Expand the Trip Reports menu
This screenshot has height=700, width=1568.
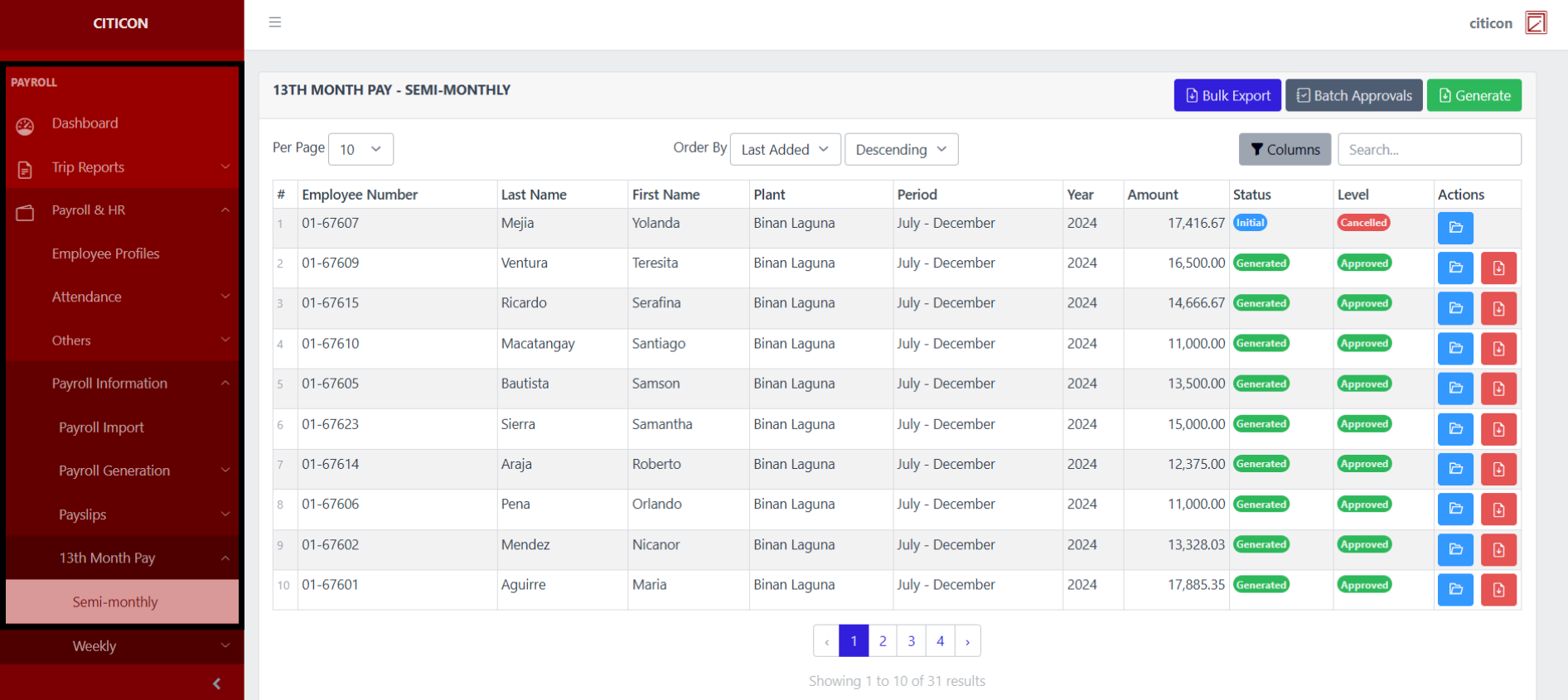point(122,167)
